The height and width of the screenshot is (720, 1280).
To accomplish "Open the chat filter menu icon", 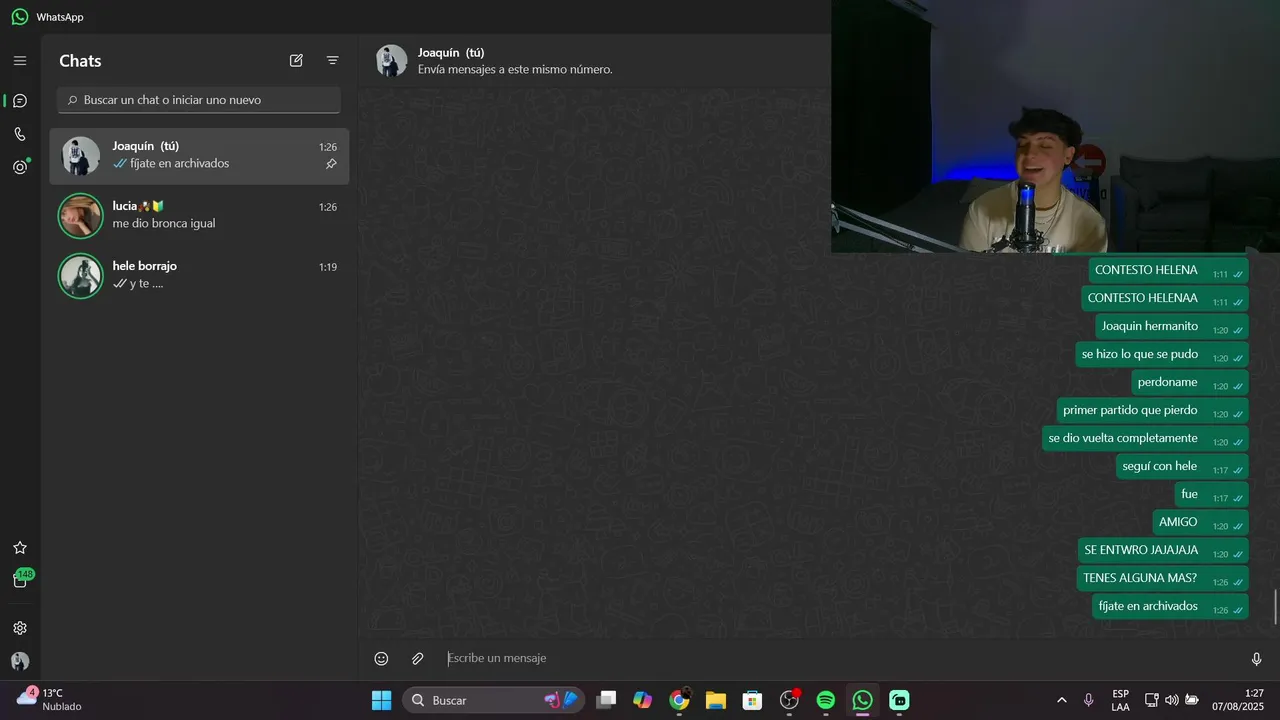I will click(x=333, y=61).
